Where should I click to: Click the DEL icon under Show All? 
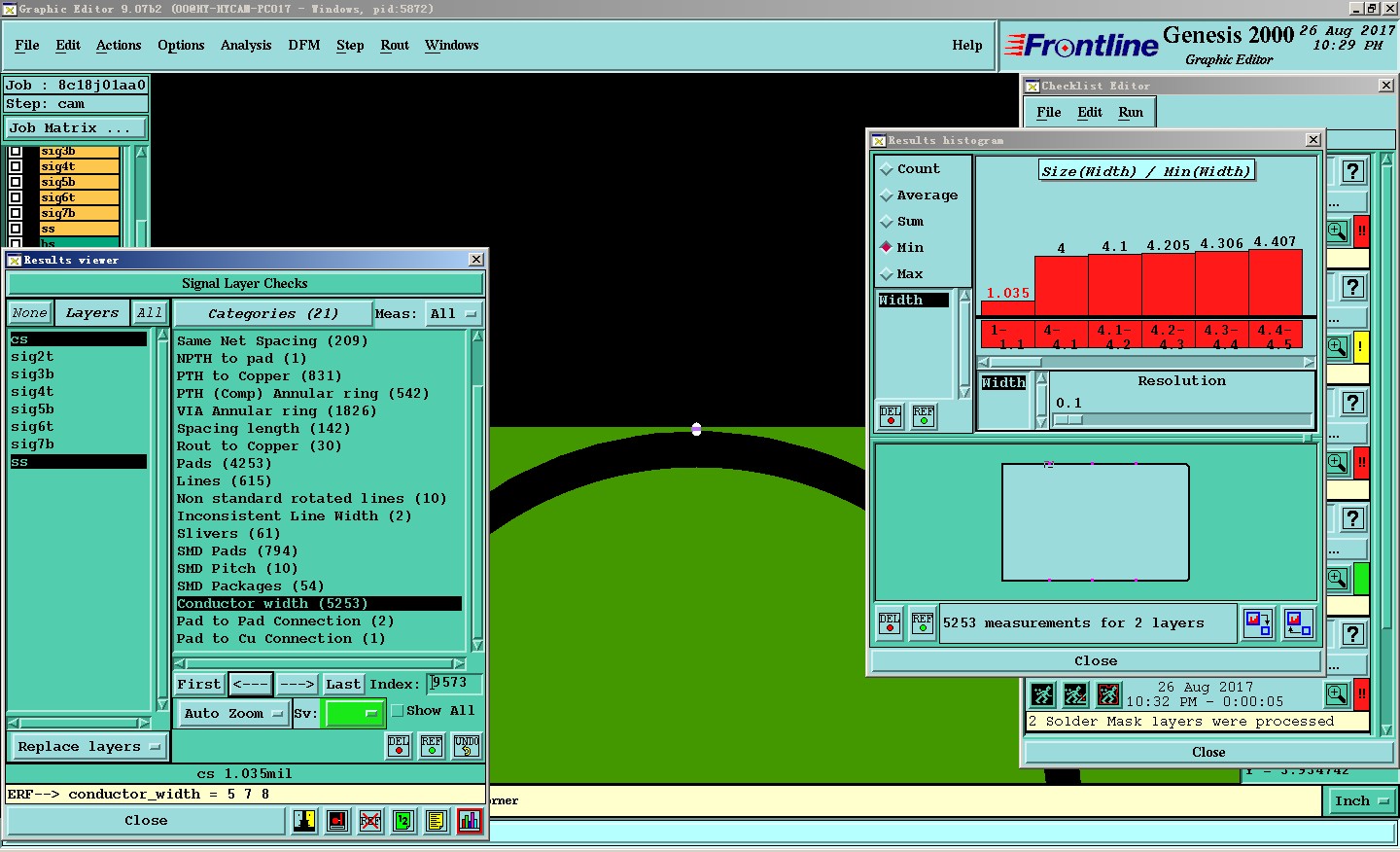(399, 746)
